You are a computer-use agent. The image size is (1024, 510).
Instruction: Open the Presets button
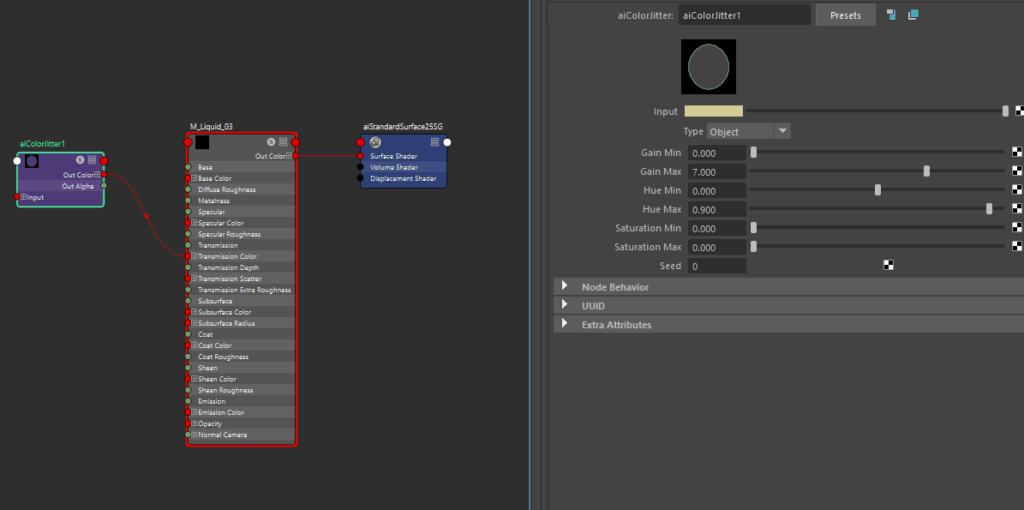(x=845, y=15)
